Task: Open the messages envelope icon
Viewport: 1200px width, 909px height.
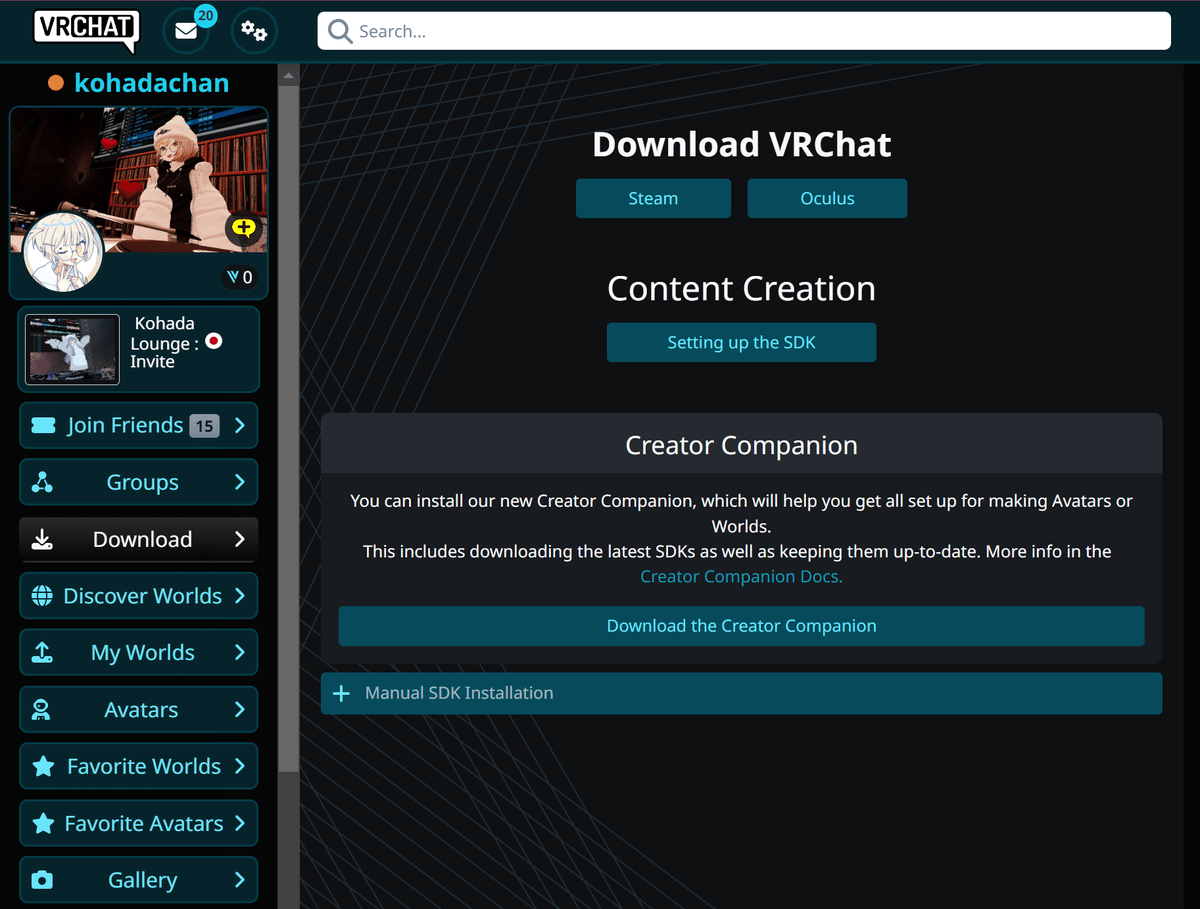Action: pyautogui.click(x=186, y=31)
